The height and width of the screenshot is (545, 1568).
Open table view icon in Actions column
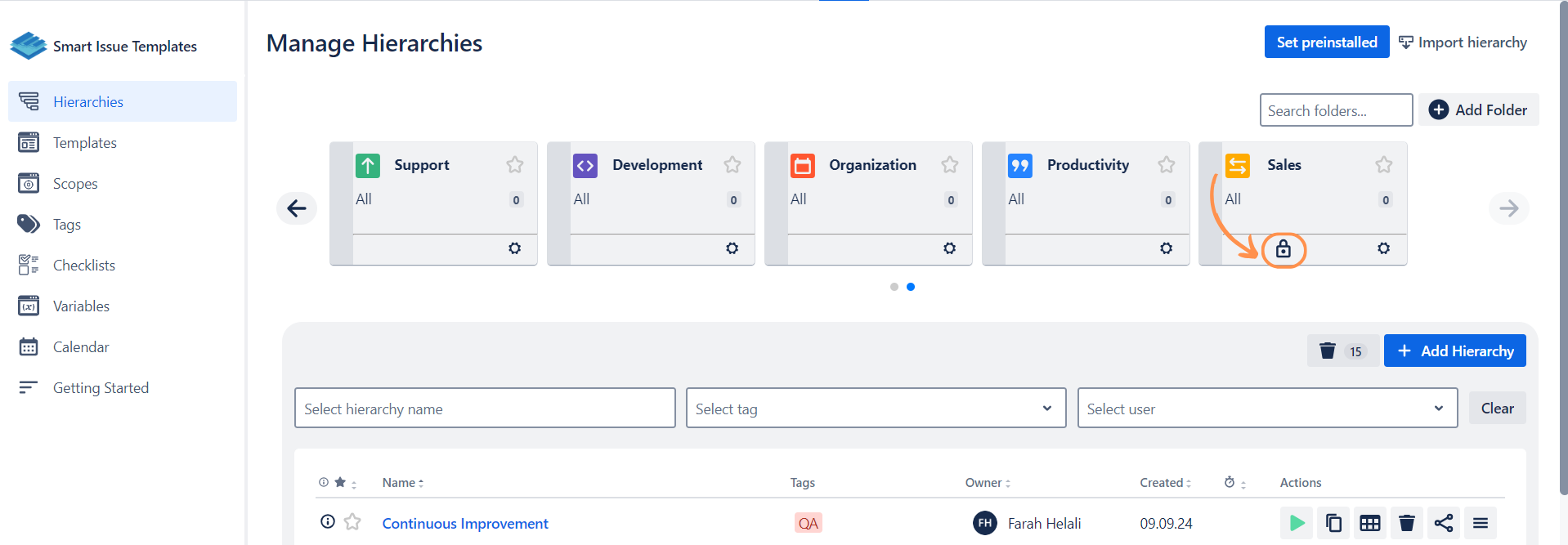(1369, 523)
